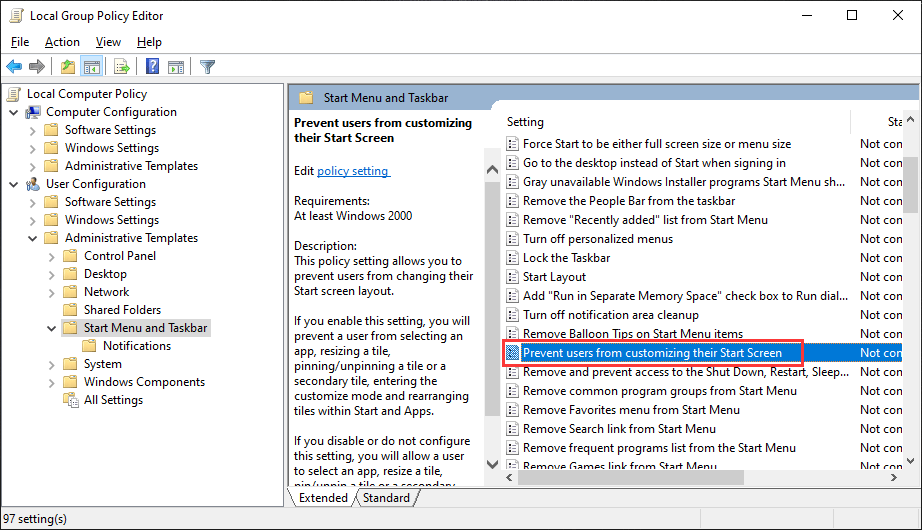922x530 pixels.
Task: Select the Notifications folder in the tree
Action: pyautogui.click(x=136, y=346)
